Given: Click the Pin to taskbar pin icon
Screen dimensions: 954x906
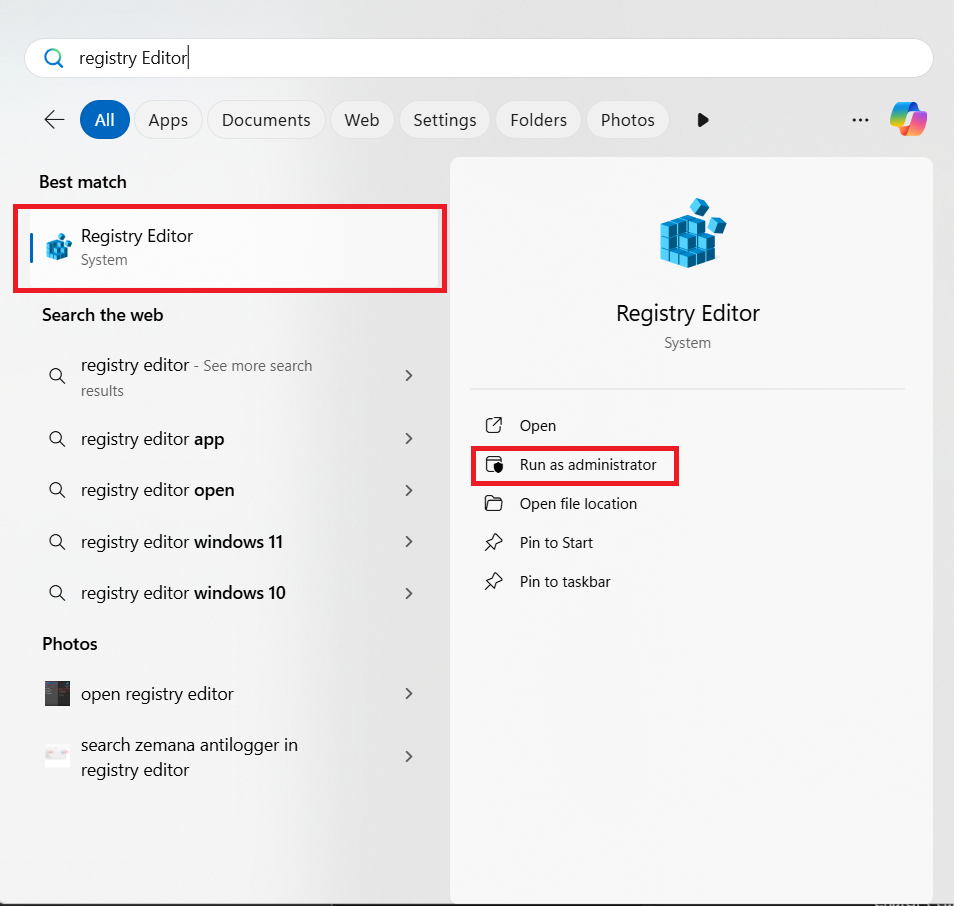Looking at the screenshot, I should [493, 581].
